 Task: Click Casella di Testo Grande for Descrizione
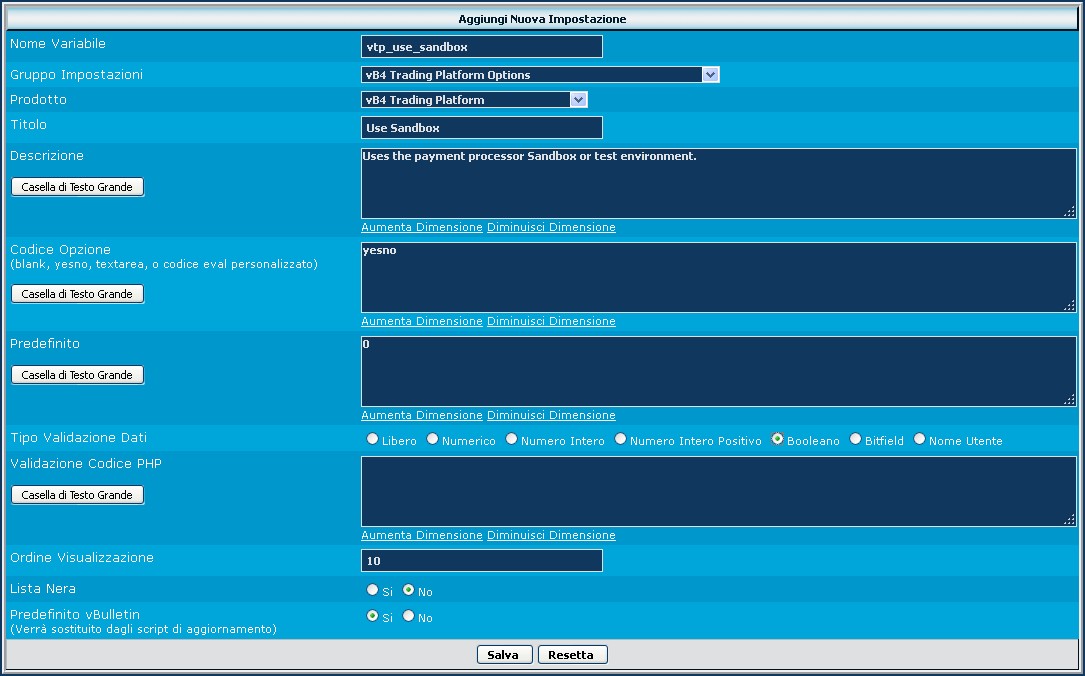coord(77,187)
